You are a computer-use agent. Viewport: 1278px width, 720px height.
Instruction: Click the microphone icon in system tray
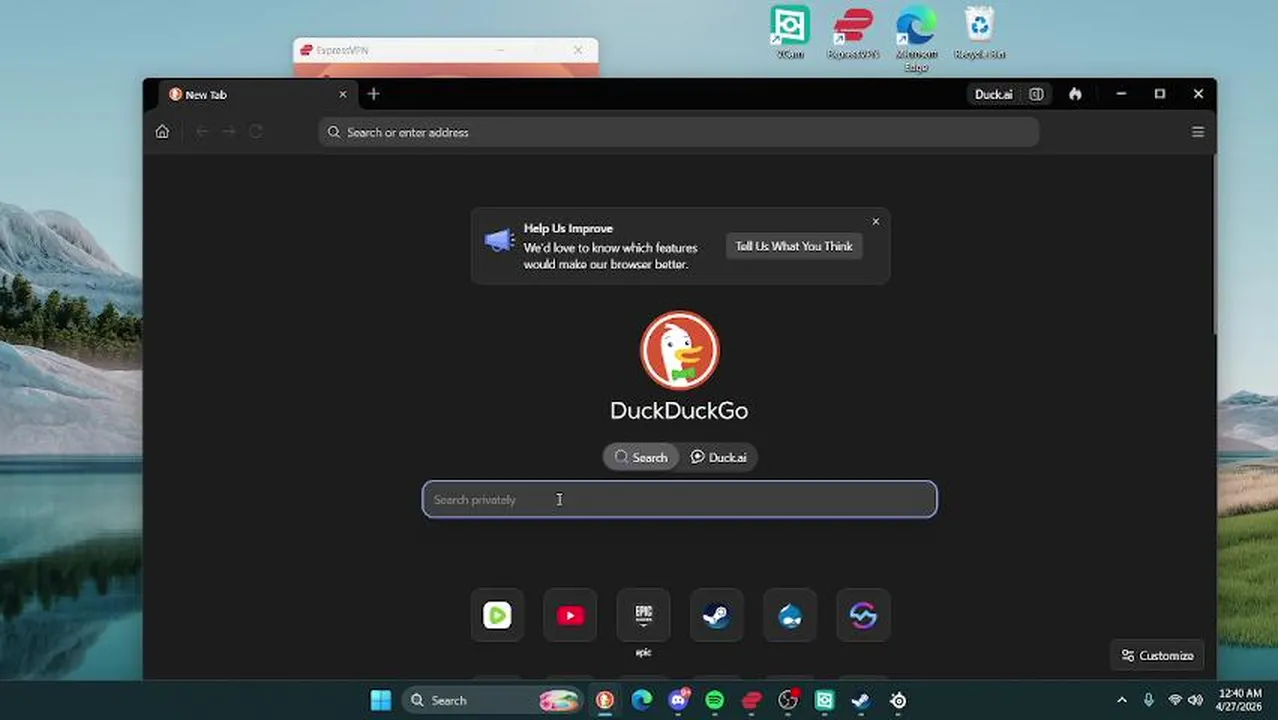click(1148, 700)
